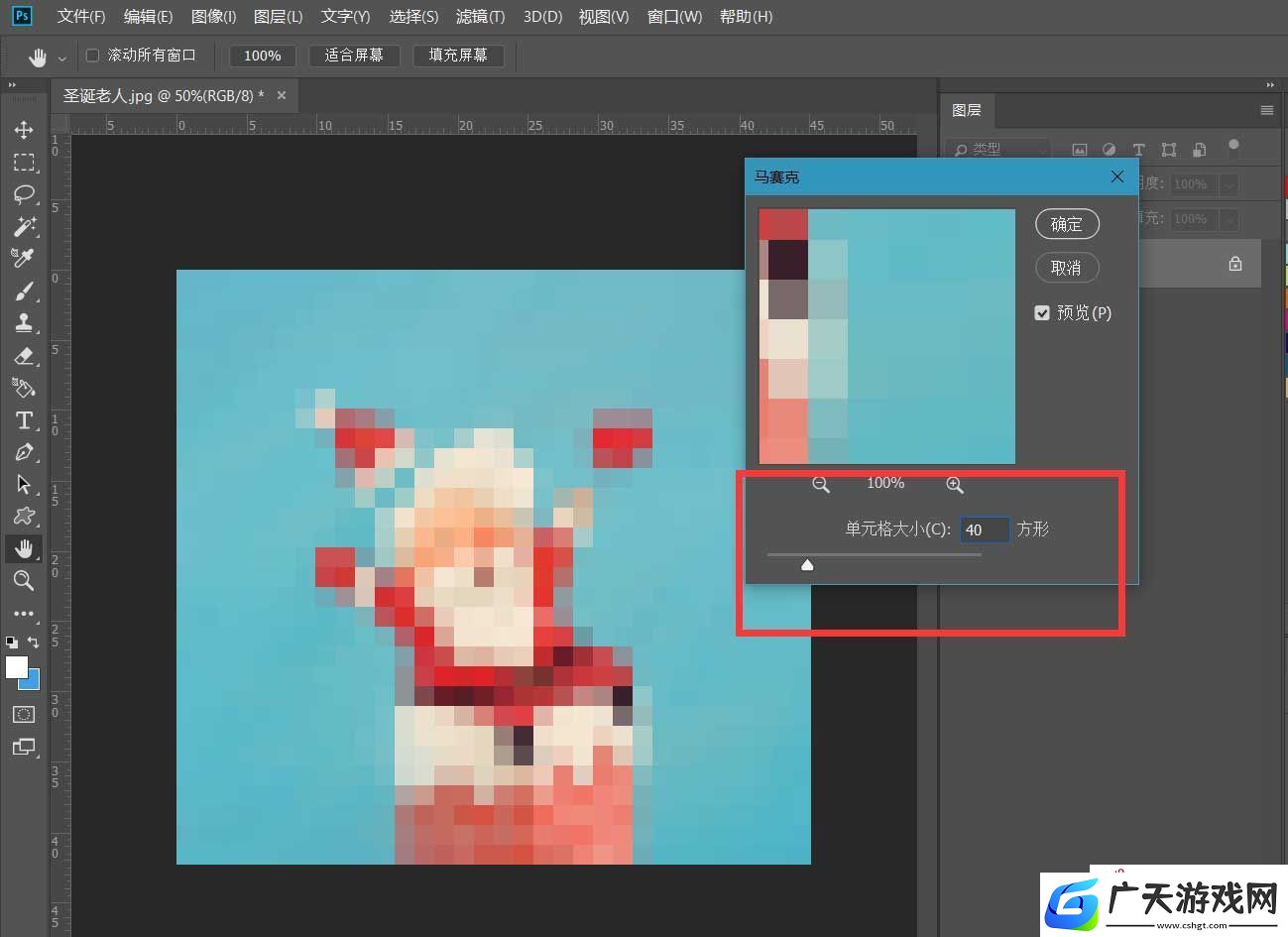Change the screen mode
Image resolution: width=1288 pixels, height=937 pixels.
pyautogui.click(x=24, y=747)
